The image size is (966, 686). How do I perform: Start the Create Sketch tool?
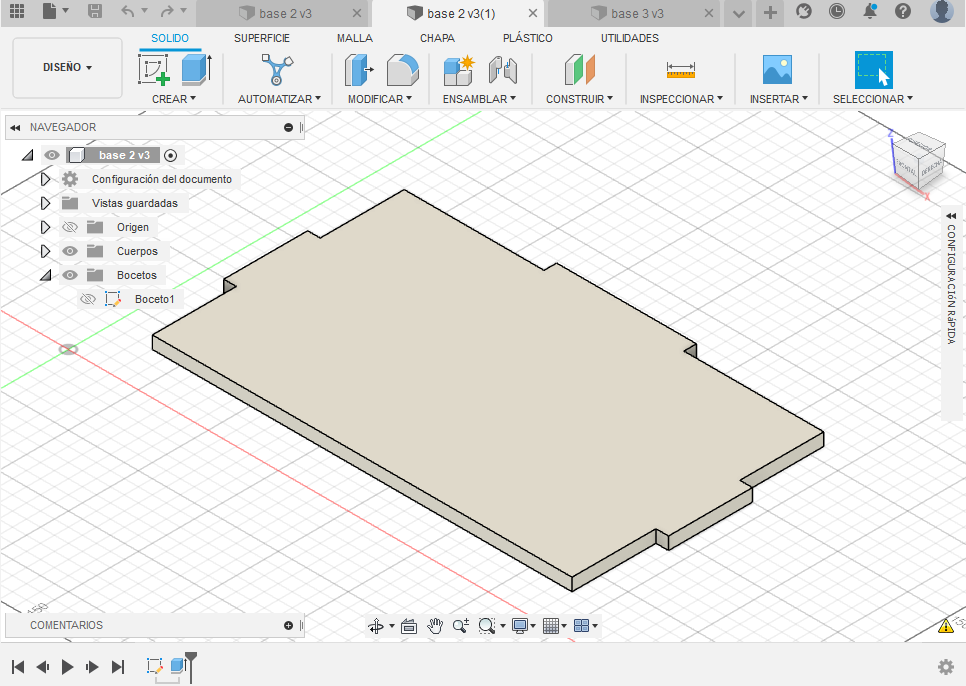pyautogui.click(x=154, y=70)
